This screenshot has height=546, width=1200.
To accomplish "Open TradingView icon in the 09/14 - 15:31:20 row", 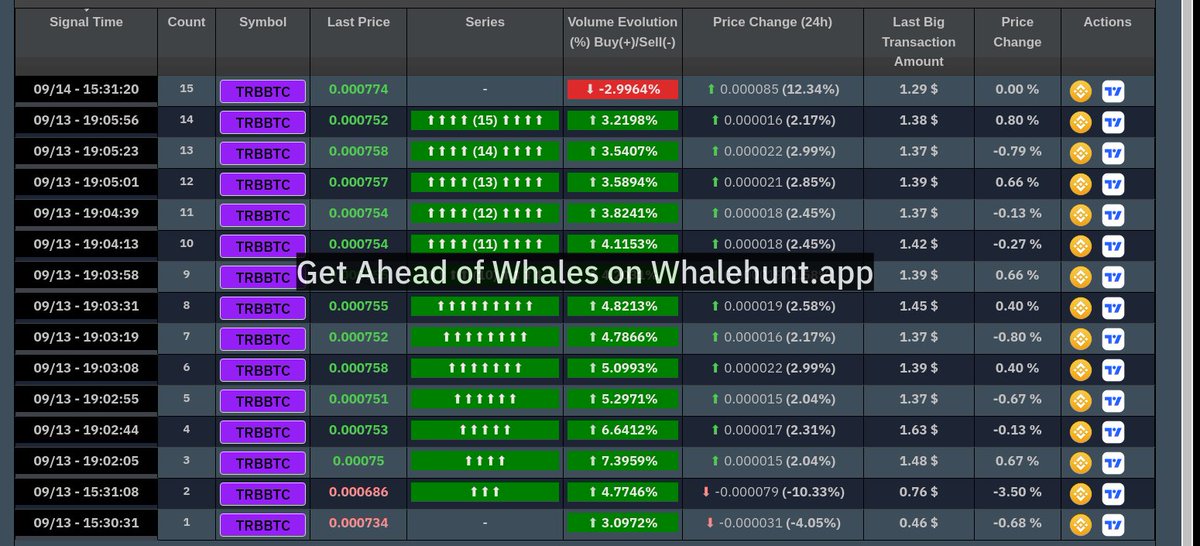I will pos(1113,91).
